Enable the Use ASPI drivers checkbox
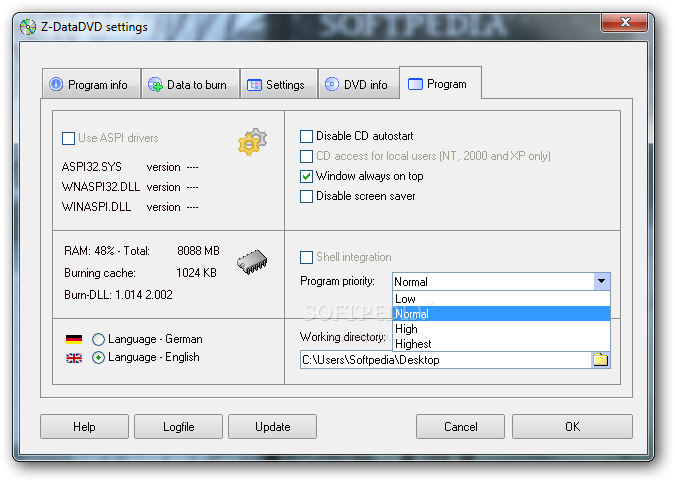Image resolution: width=675 pixels, height=482 pixels. pyautogui.click(x=68, y=139)
